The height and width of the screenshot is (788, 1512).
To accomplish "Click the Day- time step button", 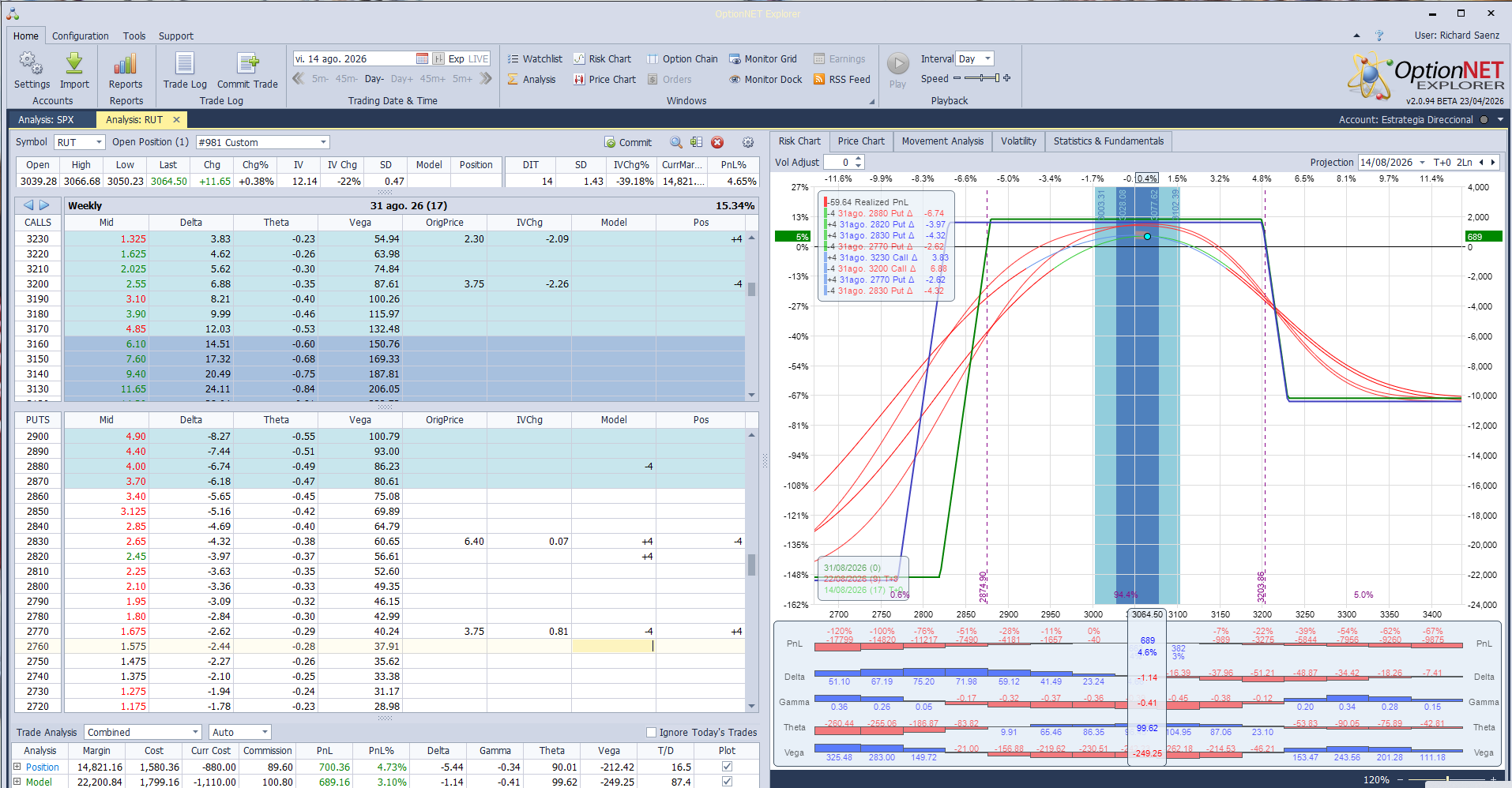I will click(374, 78).
